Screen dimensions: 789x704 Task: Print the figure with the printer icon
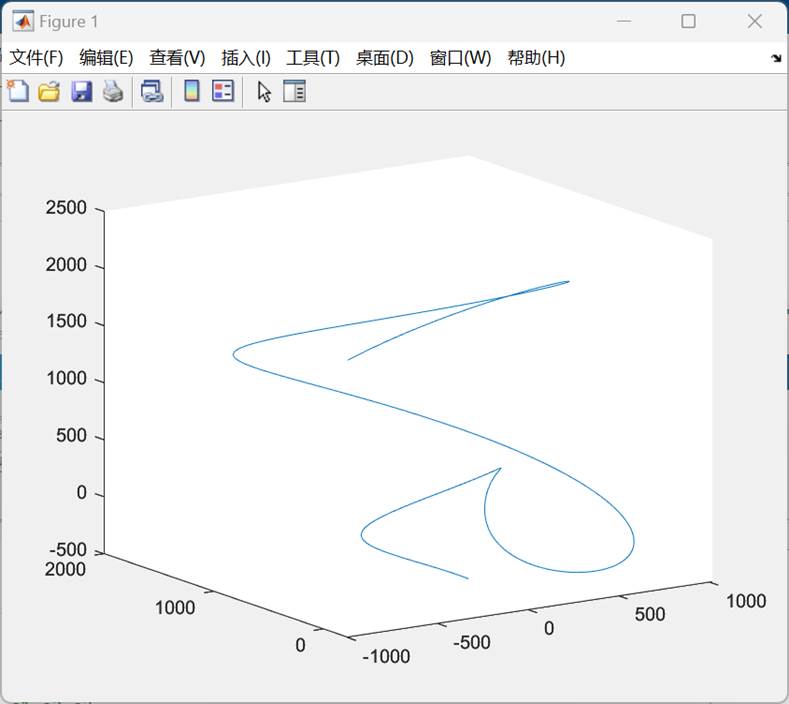[x=113, y=92]
